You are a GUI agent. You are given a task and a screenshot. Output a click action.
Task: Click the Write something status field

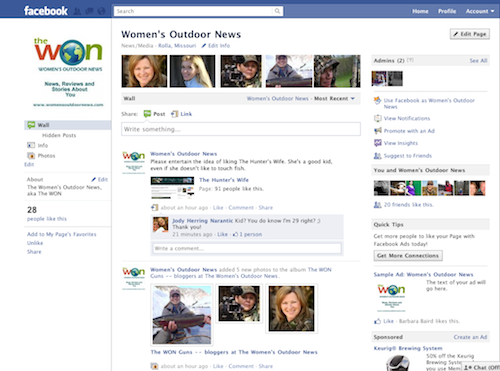[x=241, y=129]
